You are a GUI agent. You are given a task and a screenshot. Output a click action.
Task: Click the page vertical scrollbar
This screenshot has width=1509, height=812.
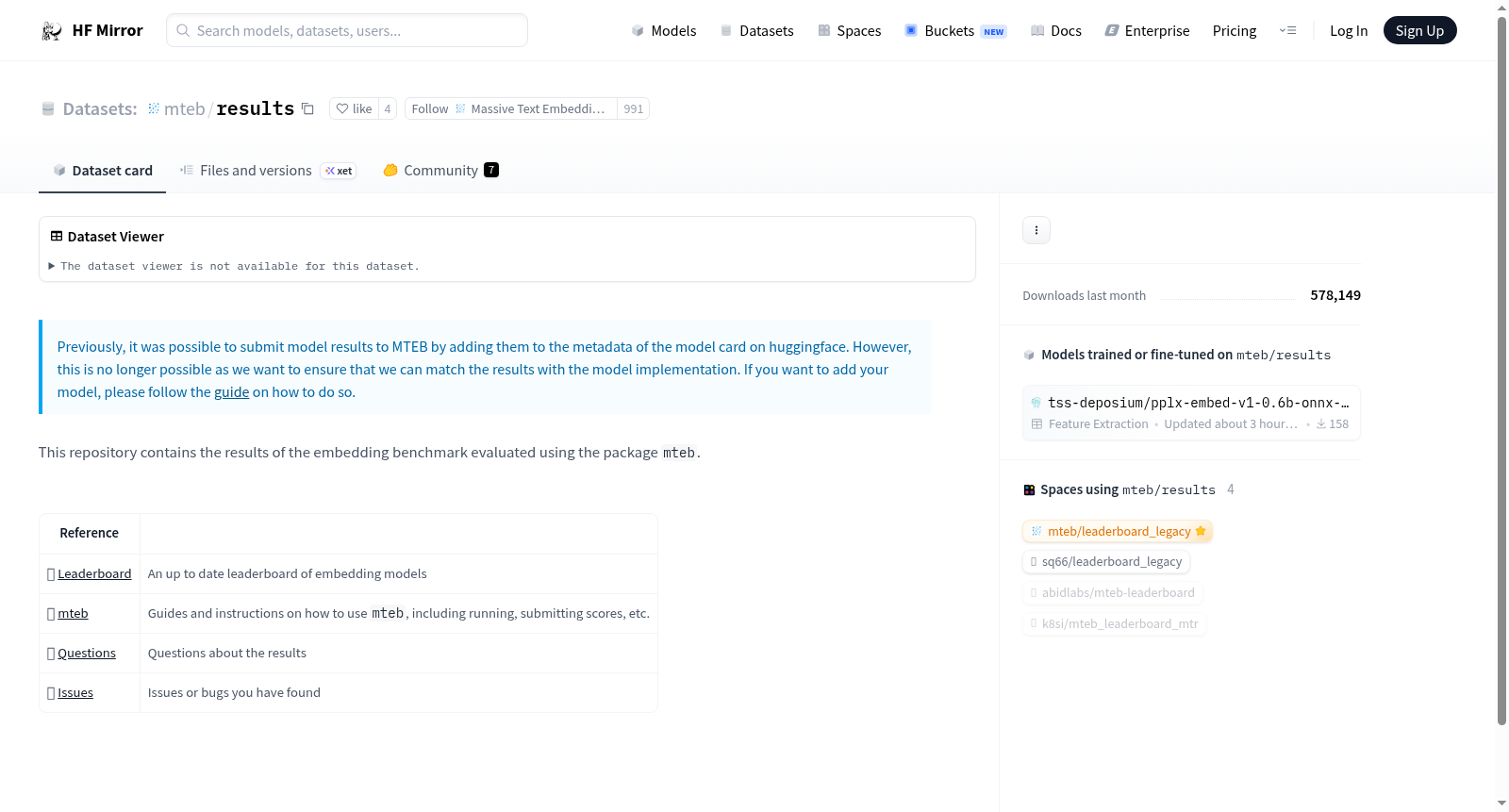tap(1501, 370)
